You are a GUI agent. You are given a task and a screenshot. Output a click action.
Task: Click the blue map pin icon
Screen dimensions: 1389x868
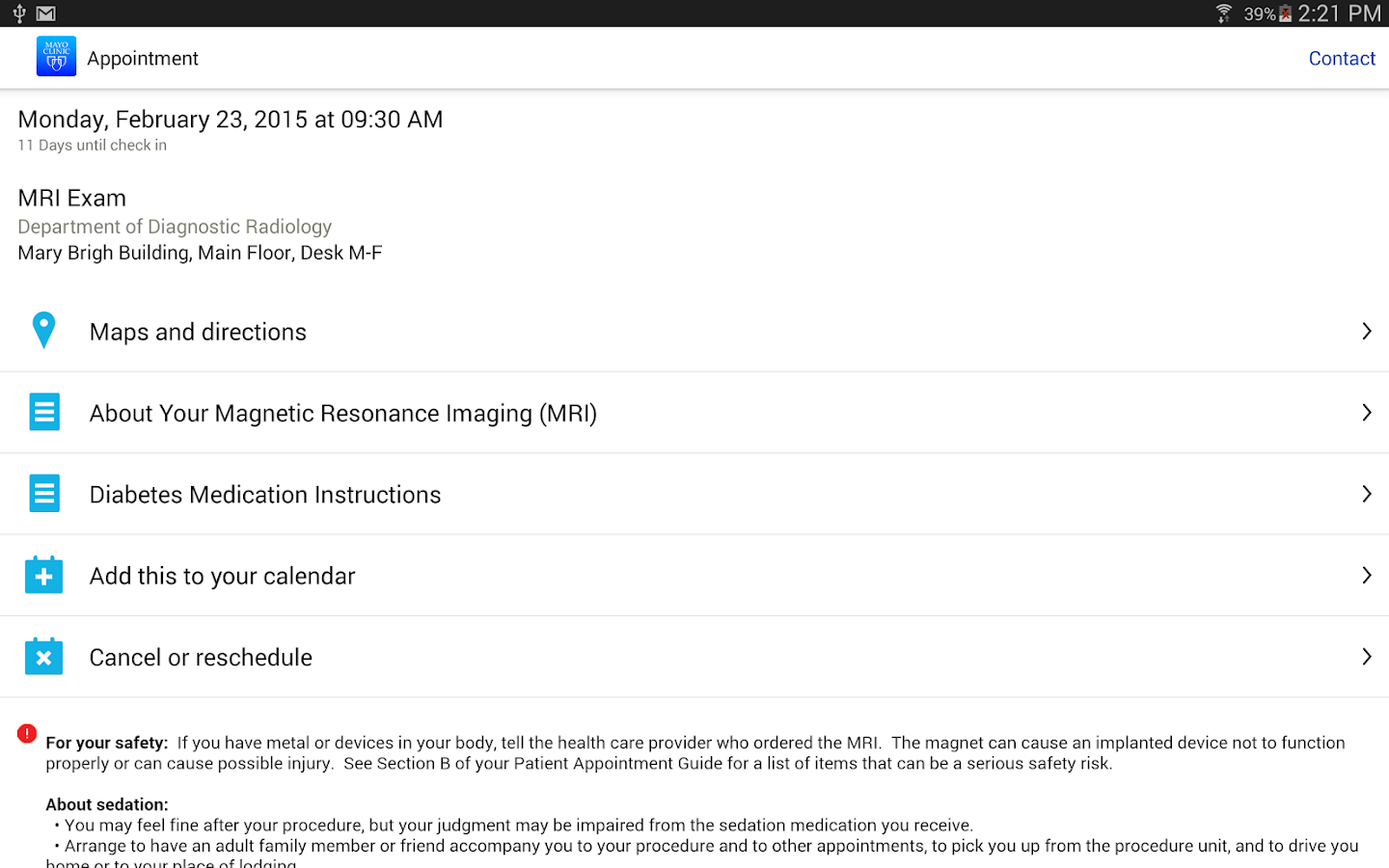(x=43, y=330)
